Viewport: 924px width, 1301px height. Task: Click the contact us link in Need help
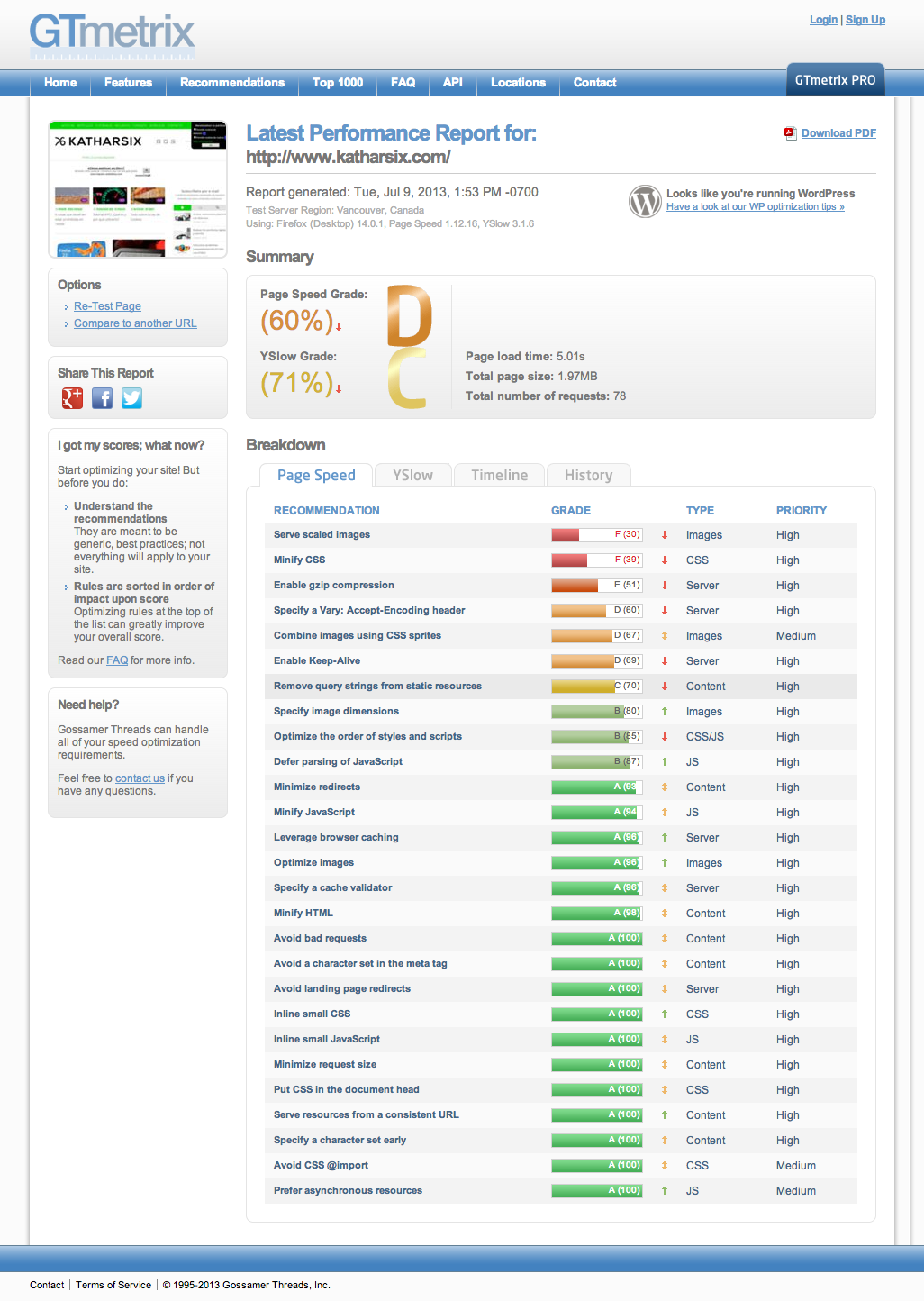tap(140, 778)
